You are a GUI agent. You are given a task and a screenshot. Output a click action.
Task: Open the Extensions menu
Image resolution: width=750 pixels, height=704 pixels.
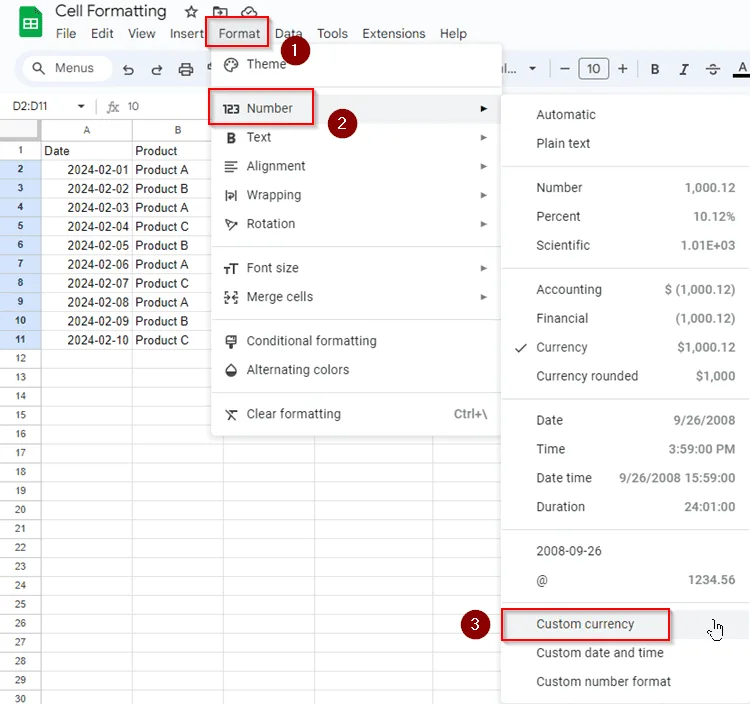[x=394, y=33]
